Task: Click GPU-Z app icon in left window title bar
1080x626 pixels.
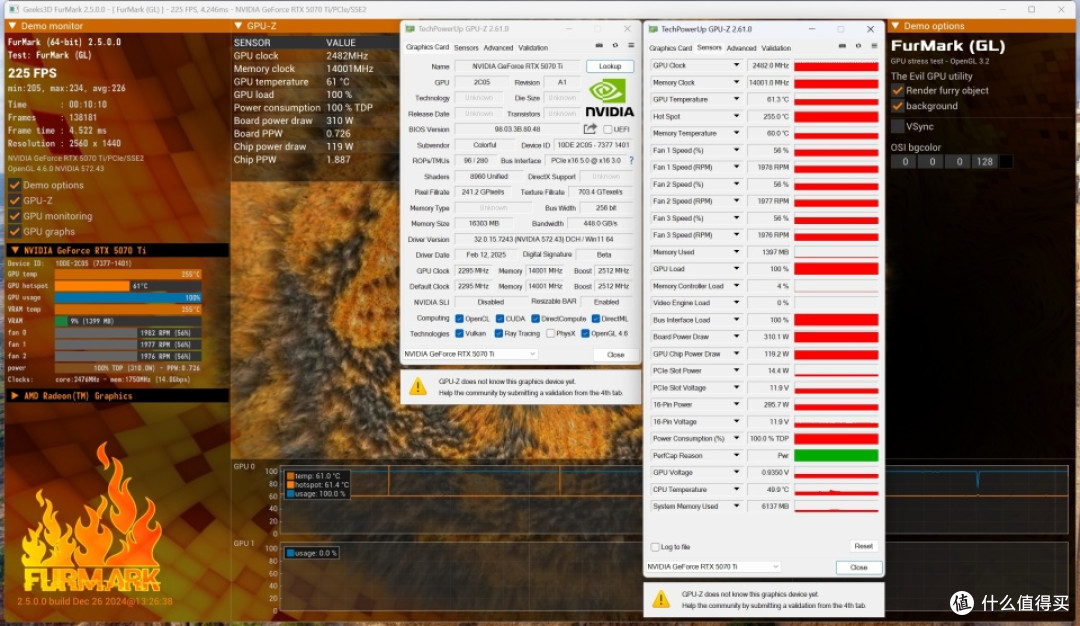Action: 410,29
